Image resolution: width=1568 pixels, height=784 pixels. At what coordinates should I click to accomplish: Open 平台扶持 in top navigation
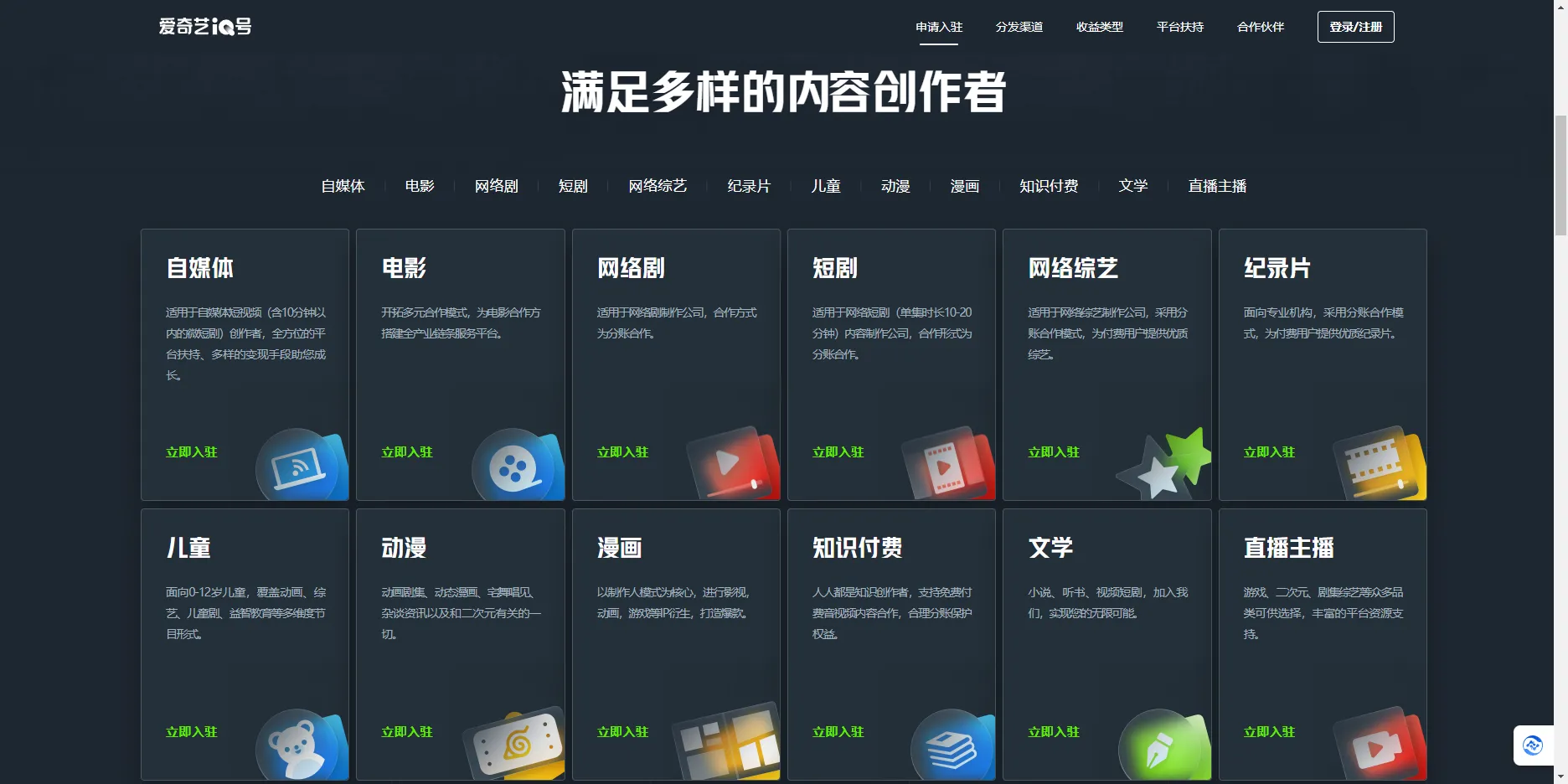(x=1180, y=27)
